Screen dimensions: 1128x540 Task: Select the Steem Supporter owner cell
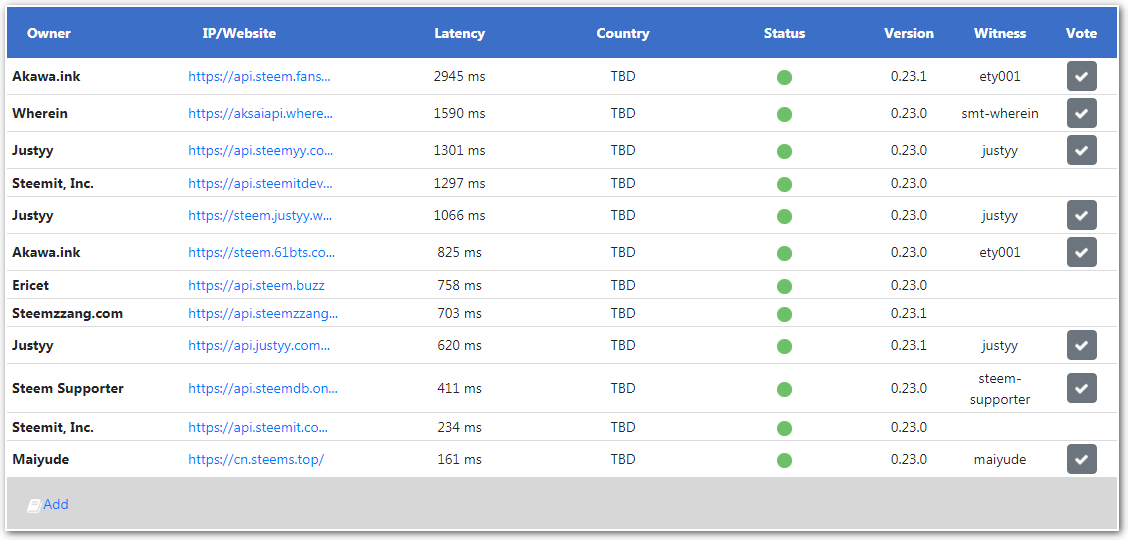coord(68,388)
